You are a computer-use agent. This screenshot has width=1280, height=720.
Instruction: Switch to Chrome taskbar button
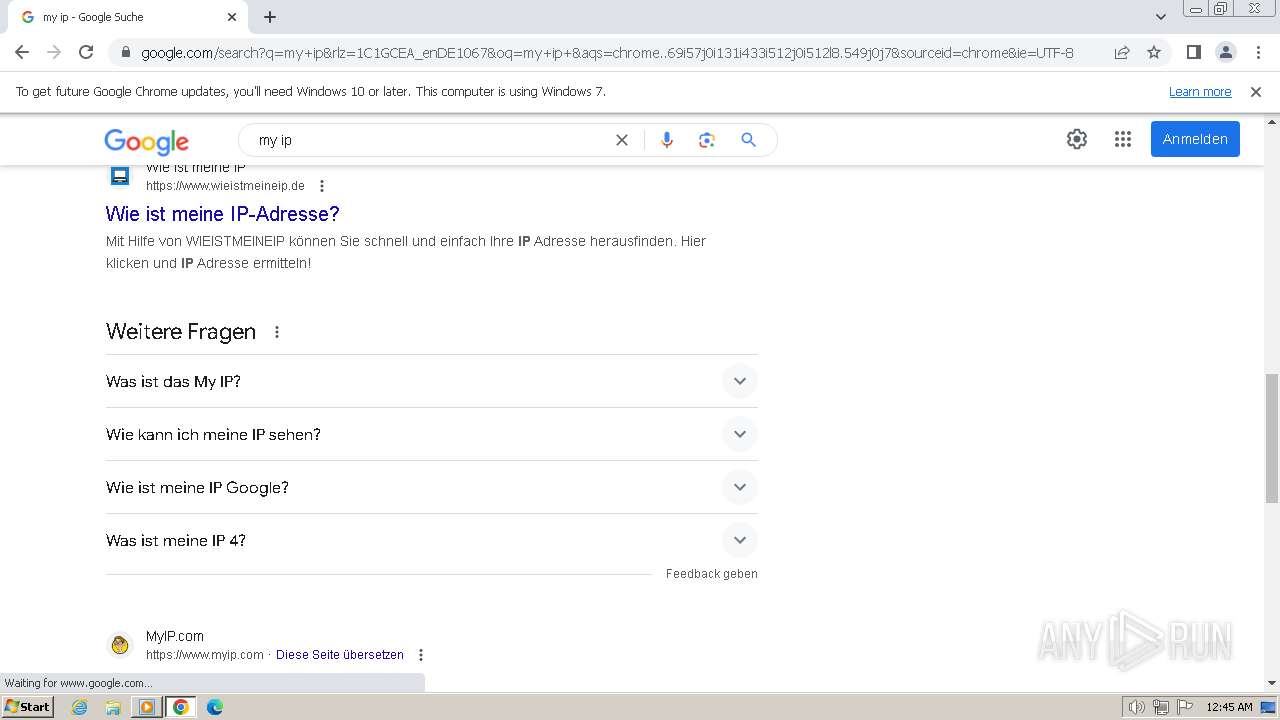click(x=180, y=707)
